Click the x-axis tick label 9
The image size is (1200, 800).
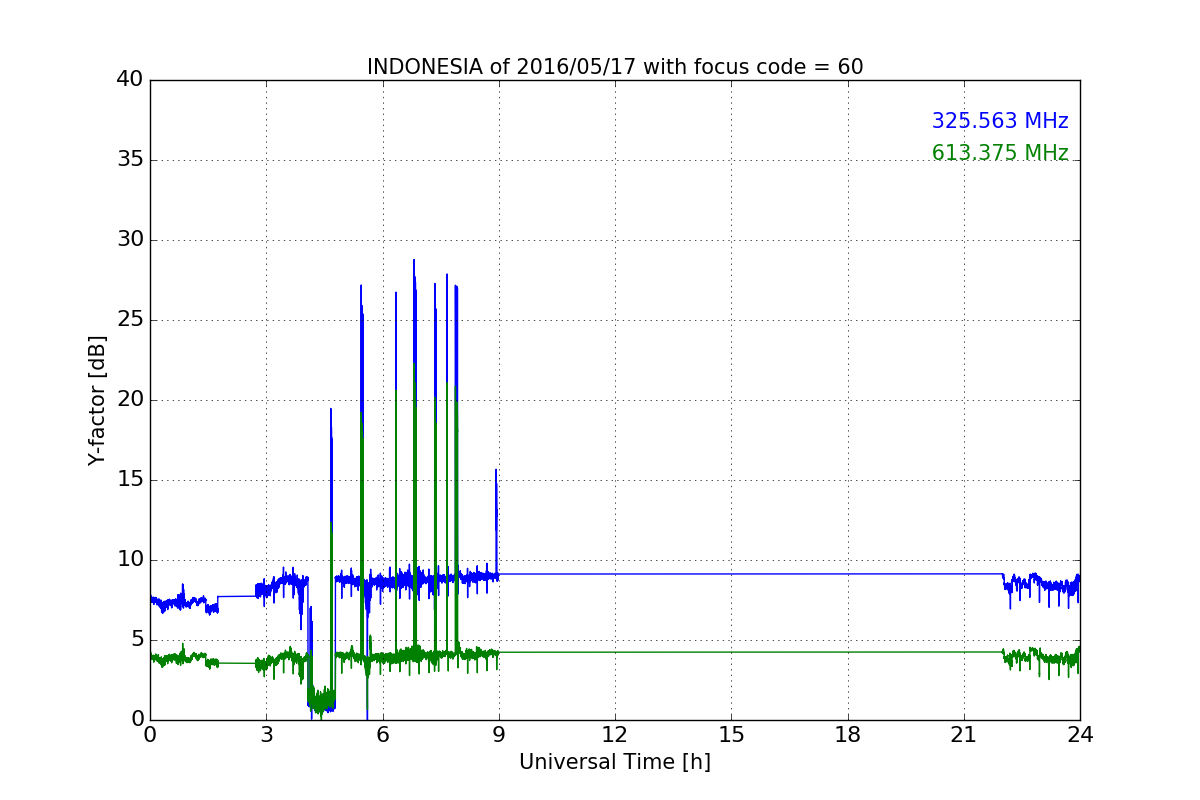pyautogui.click(x=499, y=735)
